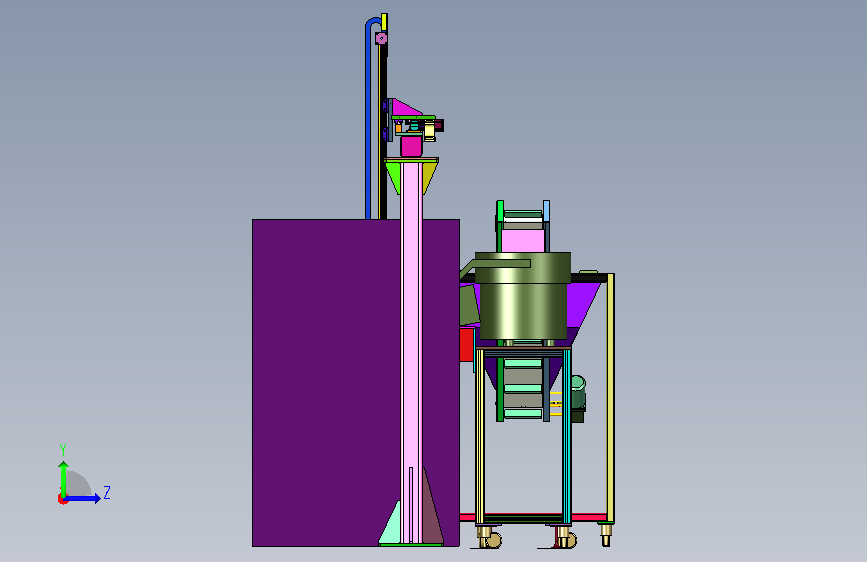Select the green motor under the cart hopper

coord(578,394)
